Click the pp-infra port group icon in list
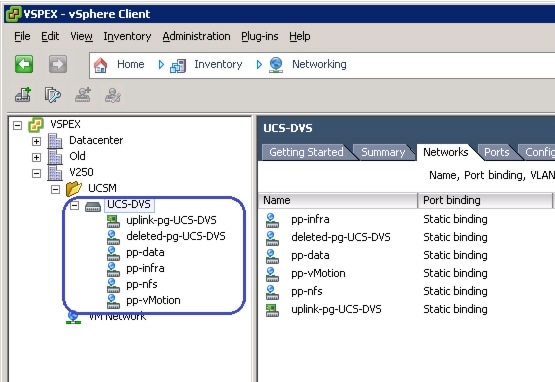The image size is (555, 382). click(272, 220)
